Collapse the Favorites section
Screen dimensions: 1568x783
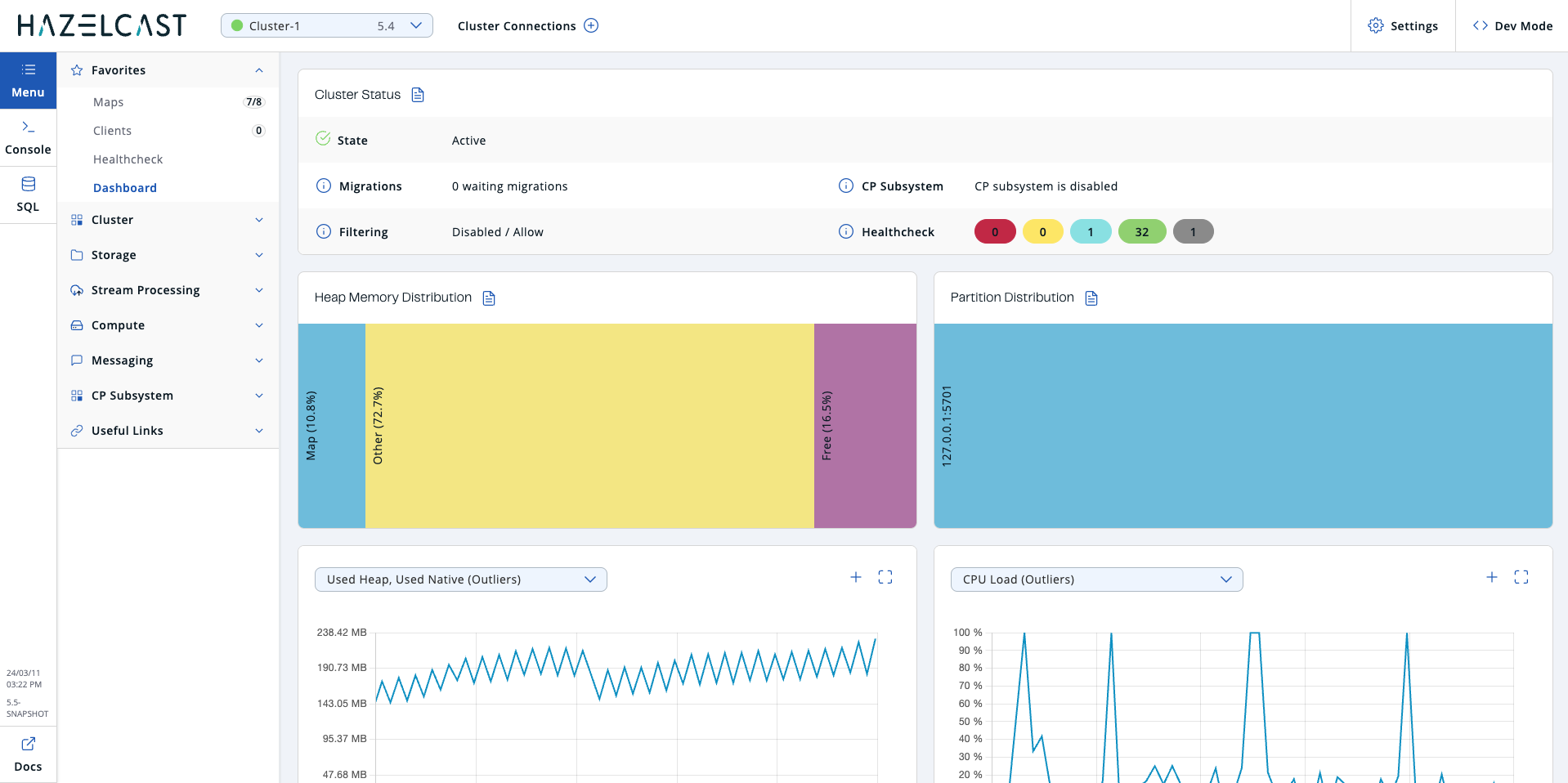point(259,70)
